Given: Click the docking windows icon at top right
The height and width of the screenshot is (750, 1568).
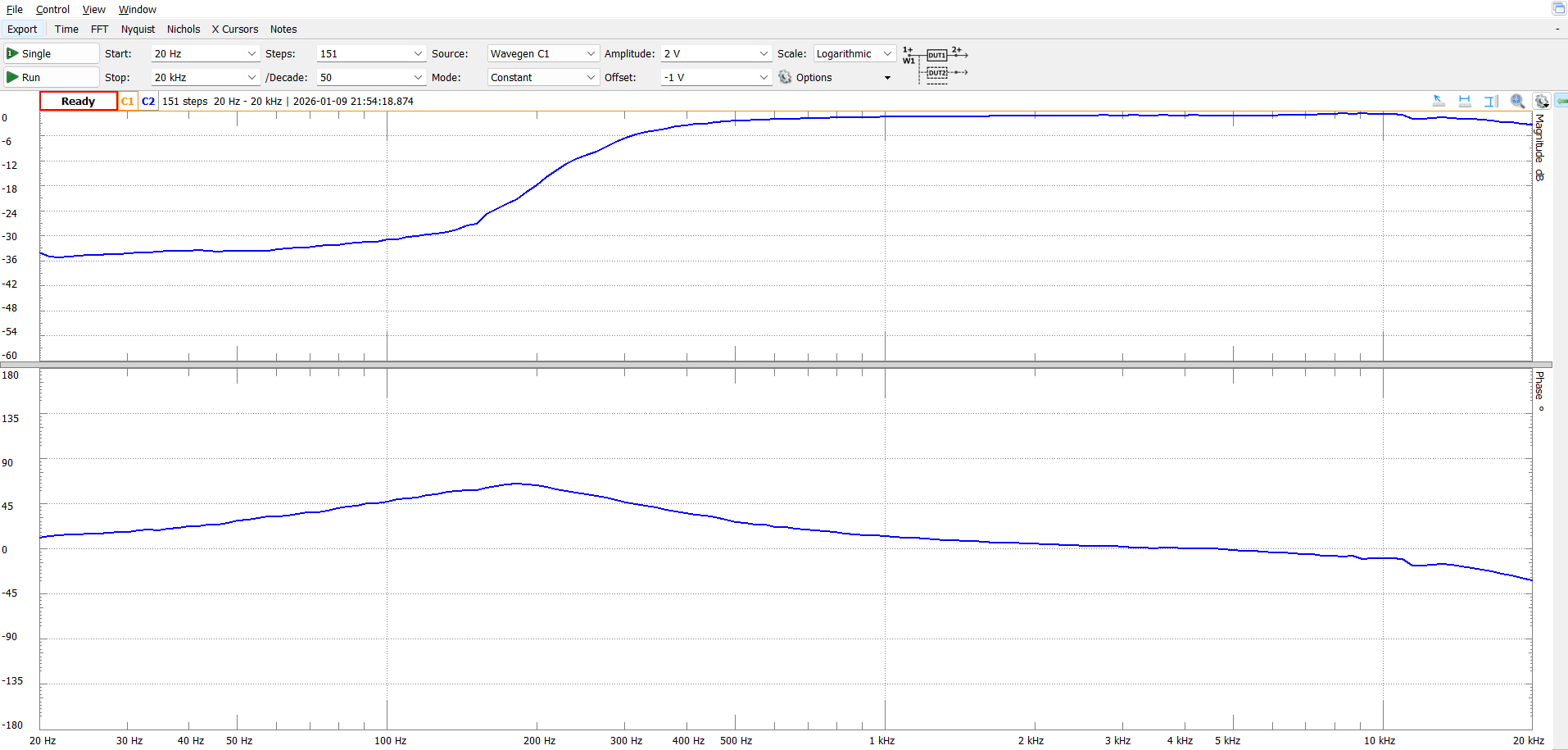Looking at the screenshot, I should point(1558,8).
